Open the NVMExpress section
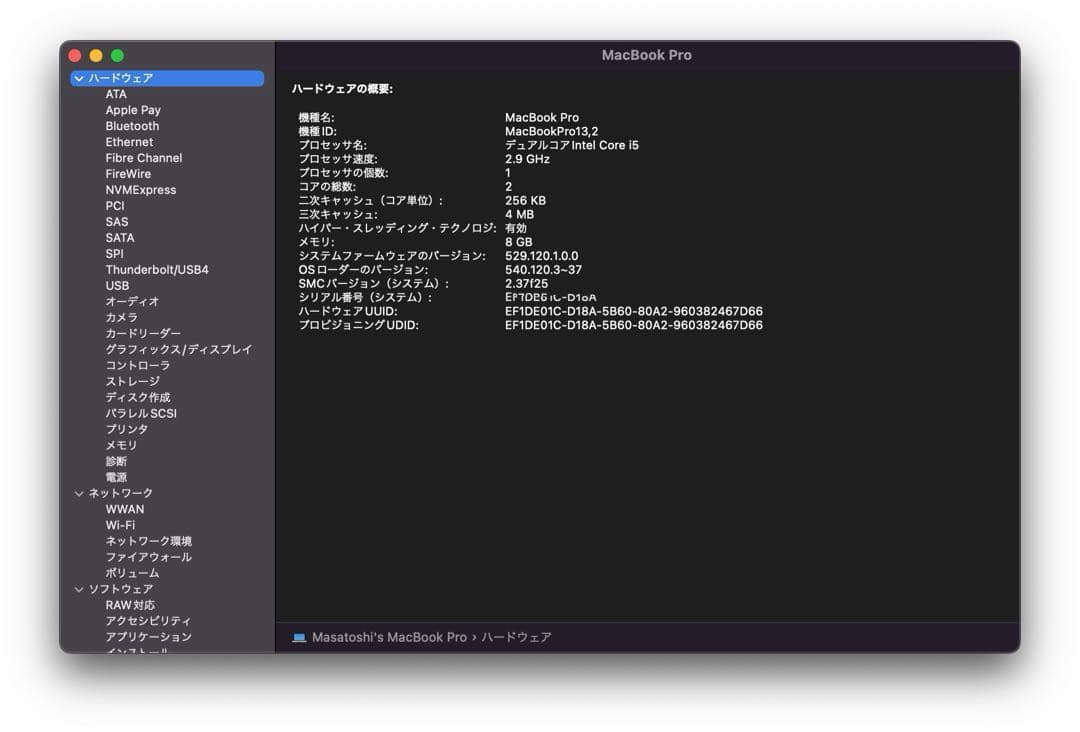 [x=141, y=189]
